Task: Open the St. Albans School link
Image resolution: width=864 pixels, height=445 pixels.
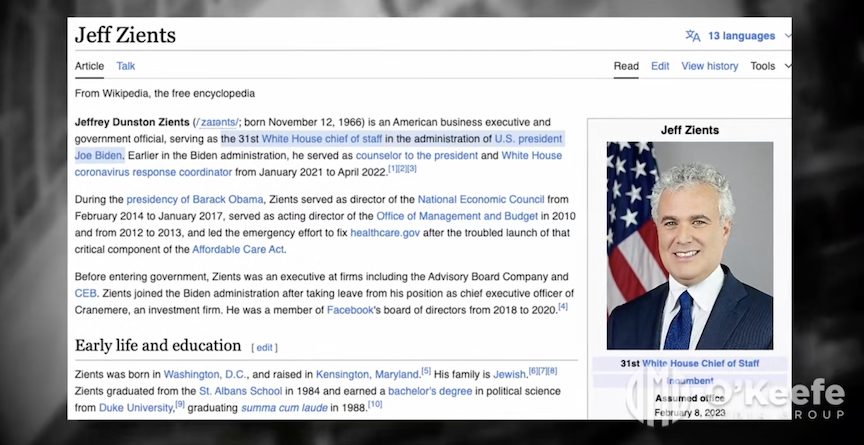Action: click(x=240, y=391)
